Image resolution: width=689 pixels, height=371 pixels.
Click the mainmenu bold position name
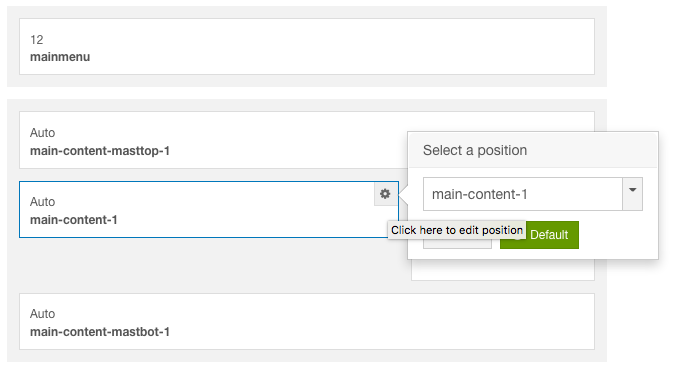(60, 57)
